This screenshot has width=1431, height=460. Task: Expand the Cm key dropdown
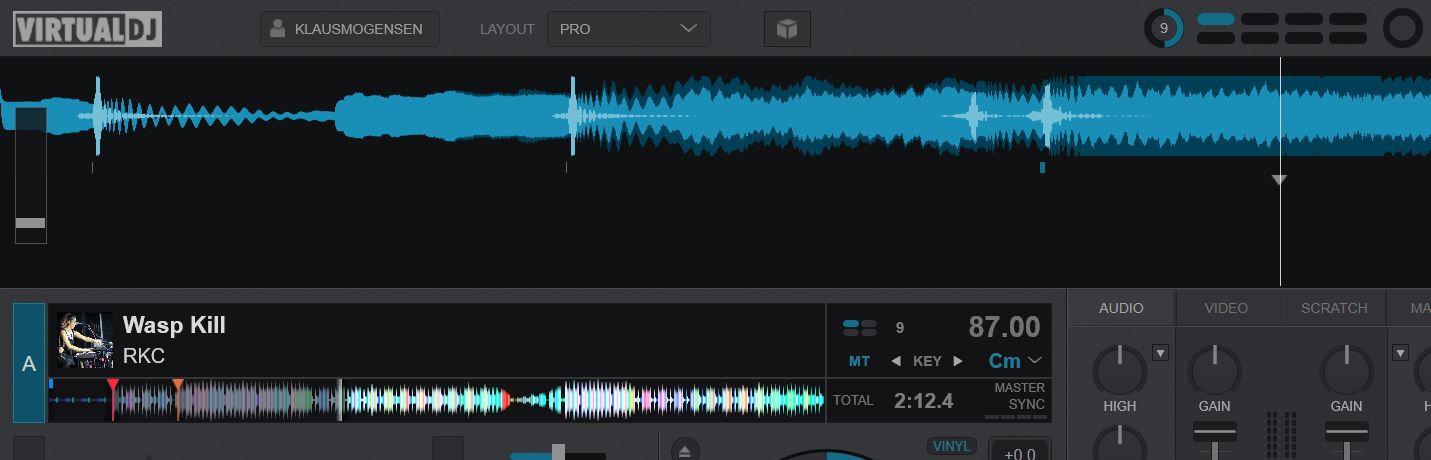pyautogui.click(x=1035, y=361)
